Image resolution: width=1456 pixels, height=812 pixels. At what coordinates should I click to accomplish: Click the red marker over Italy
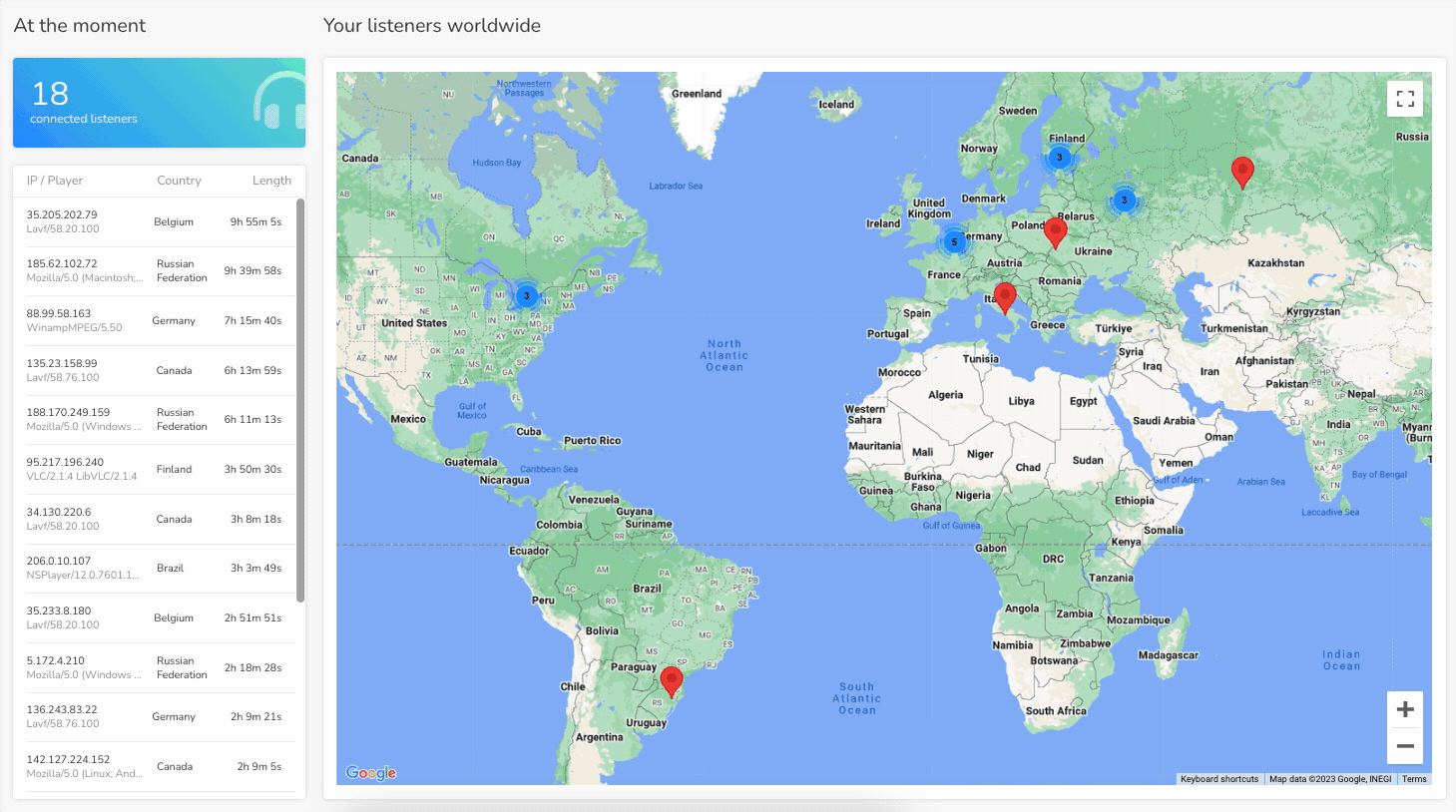1005,296
